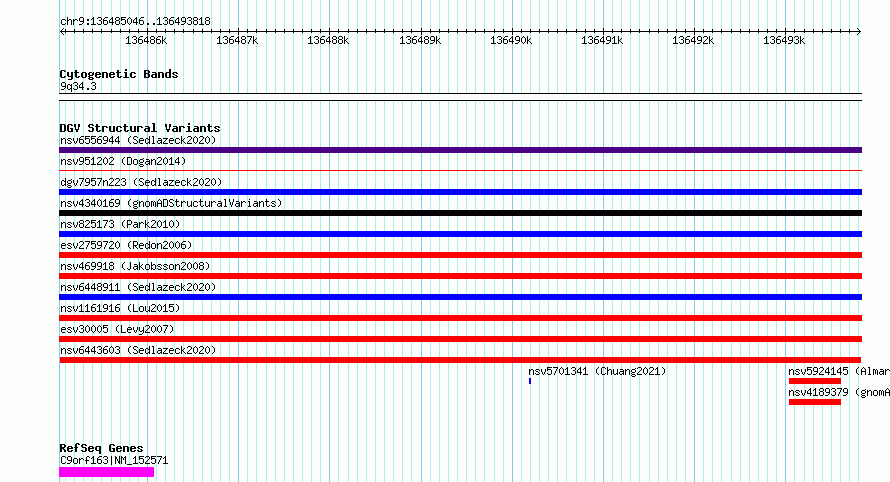The image size is (890, 482).
Task: Open the esv2759720 (Redon2006) label
Action: coord(126,245)
